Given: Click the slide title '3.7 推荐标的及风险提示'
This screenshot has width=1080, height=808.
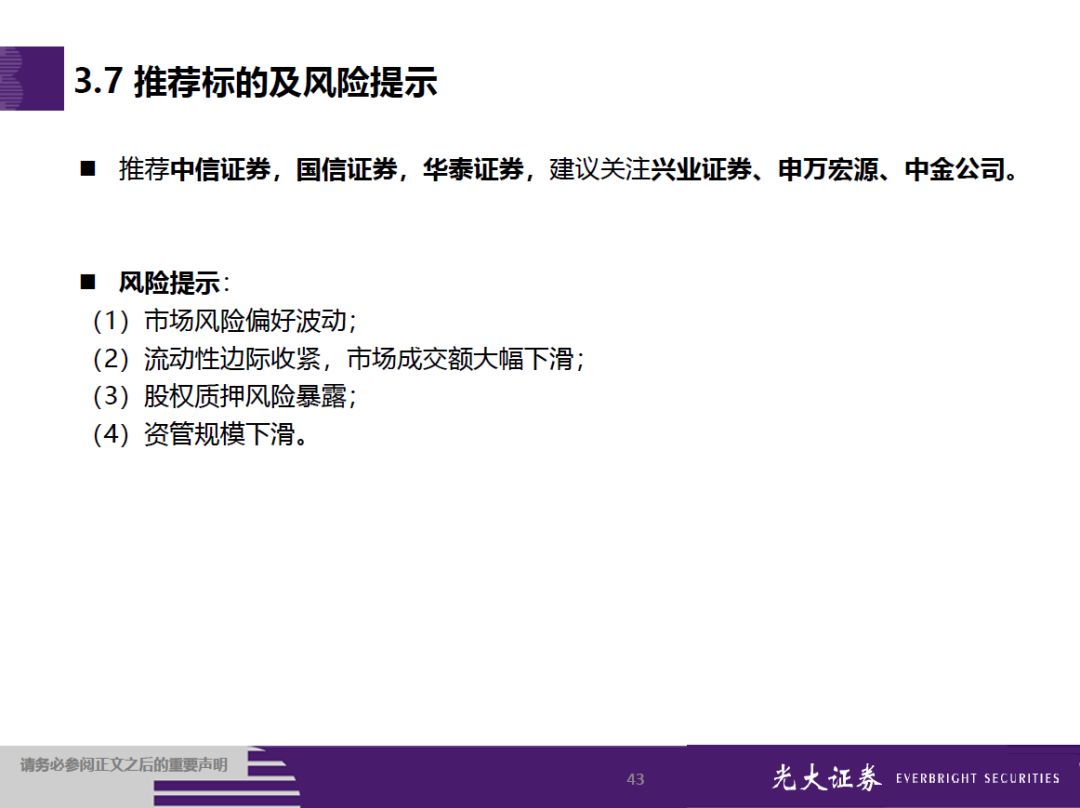Looking at the screenshot, I should tap(256, 81).
